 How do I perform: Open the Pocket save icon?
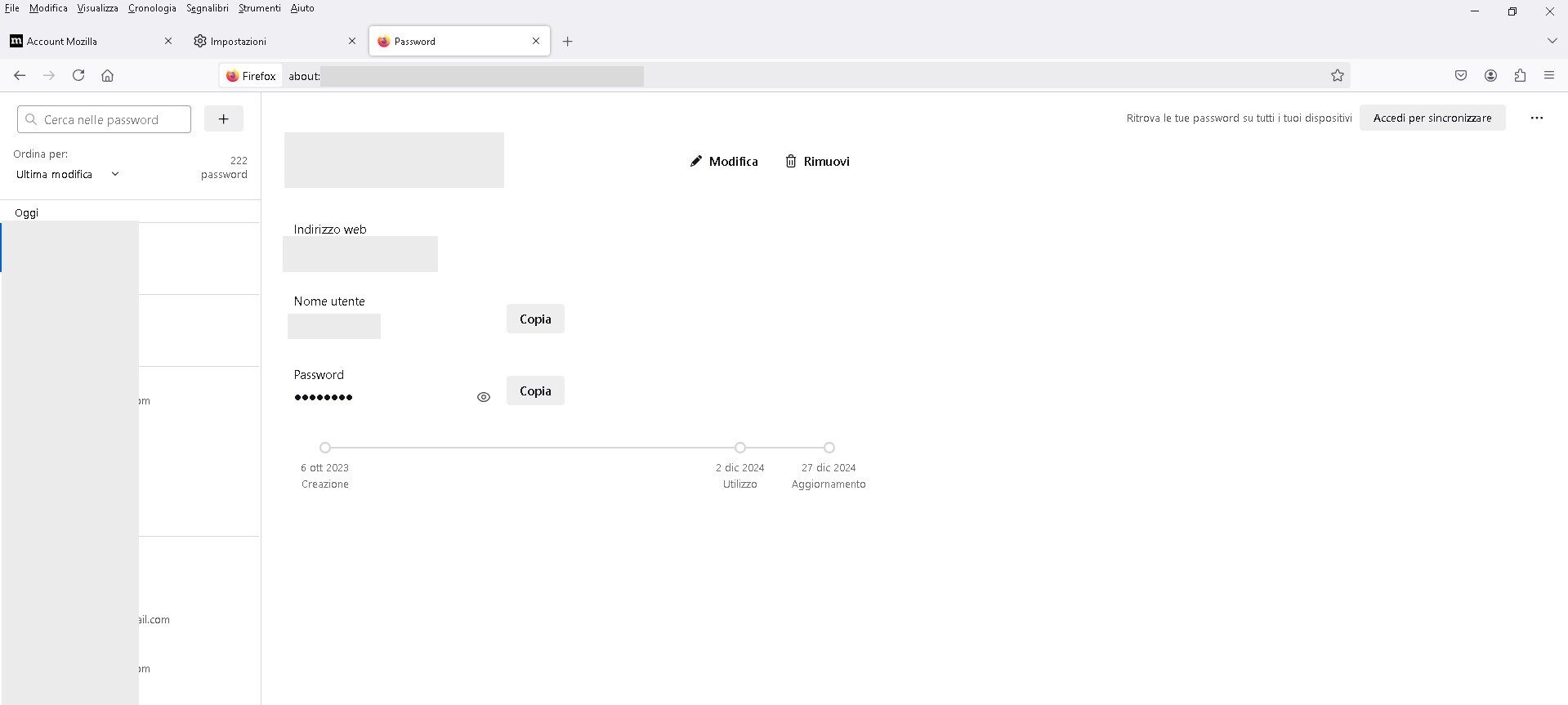coord(1460,75)
